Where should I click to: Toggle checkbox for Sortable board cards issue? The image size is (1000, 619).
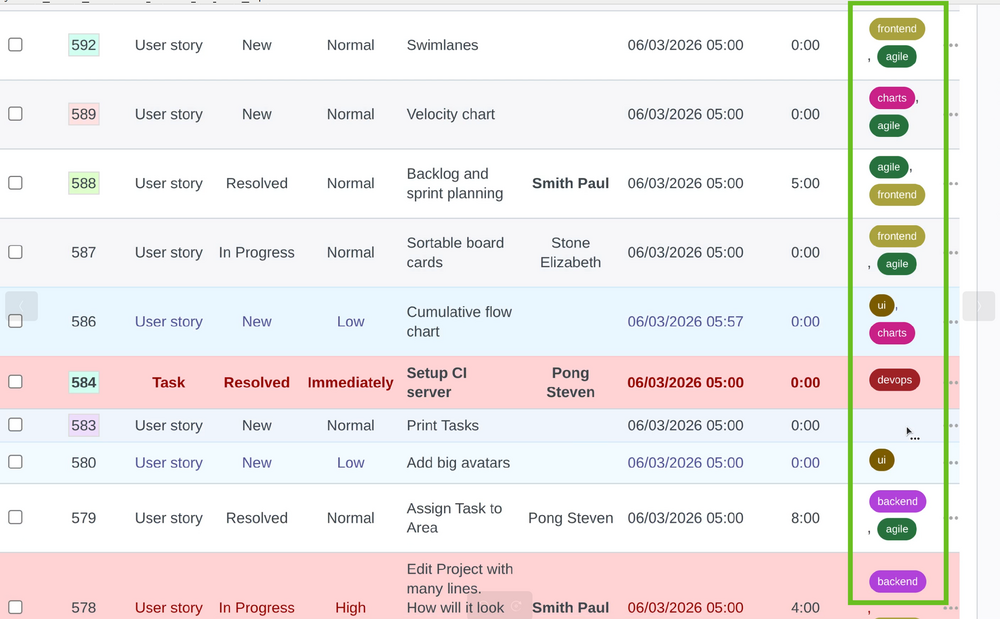pos(15,252)
